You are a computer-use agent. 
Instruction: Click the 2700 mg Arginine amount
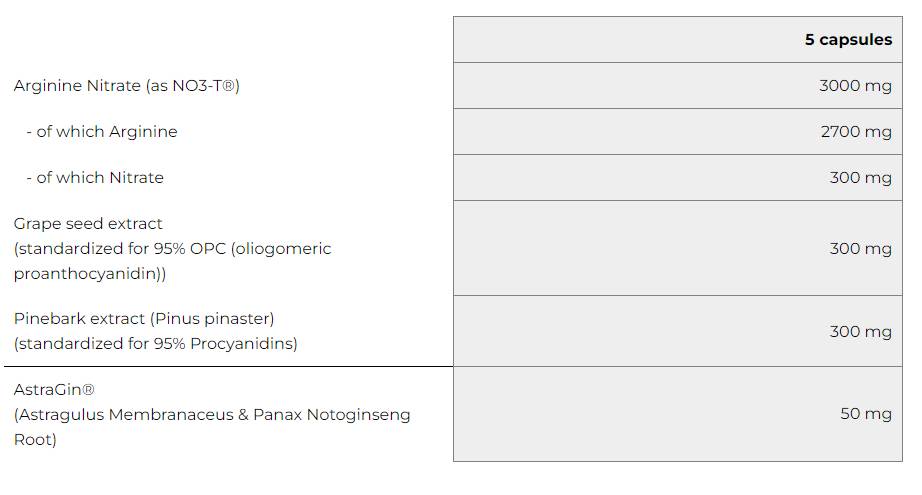click(x=856, y=132)
